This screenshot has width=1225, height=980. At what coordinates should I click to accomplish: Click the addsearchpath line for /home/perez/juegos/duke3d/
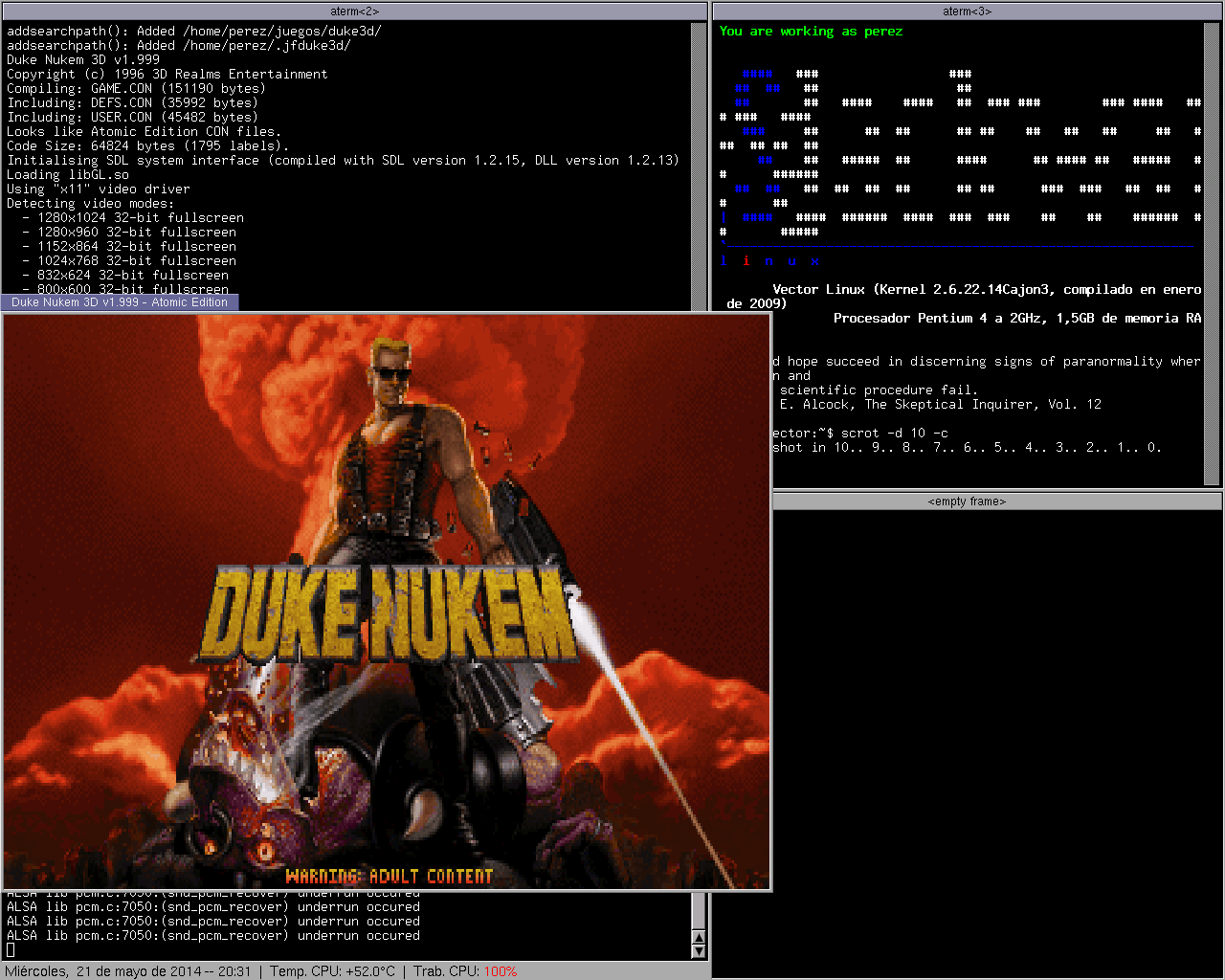point(194,31)
